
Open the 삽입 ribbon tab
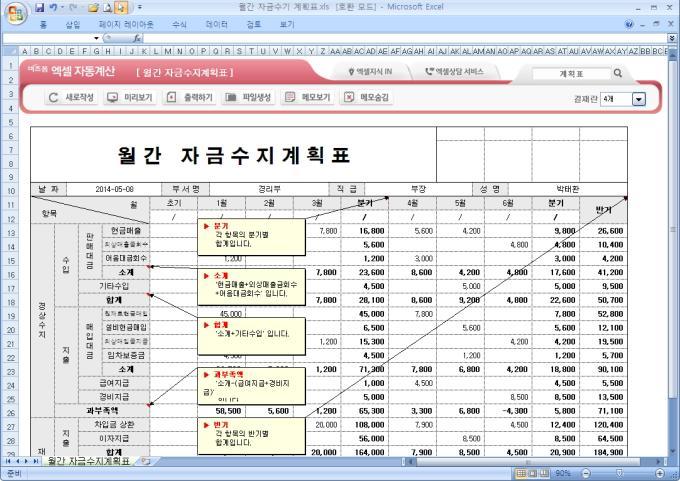(x=73, y=25)
